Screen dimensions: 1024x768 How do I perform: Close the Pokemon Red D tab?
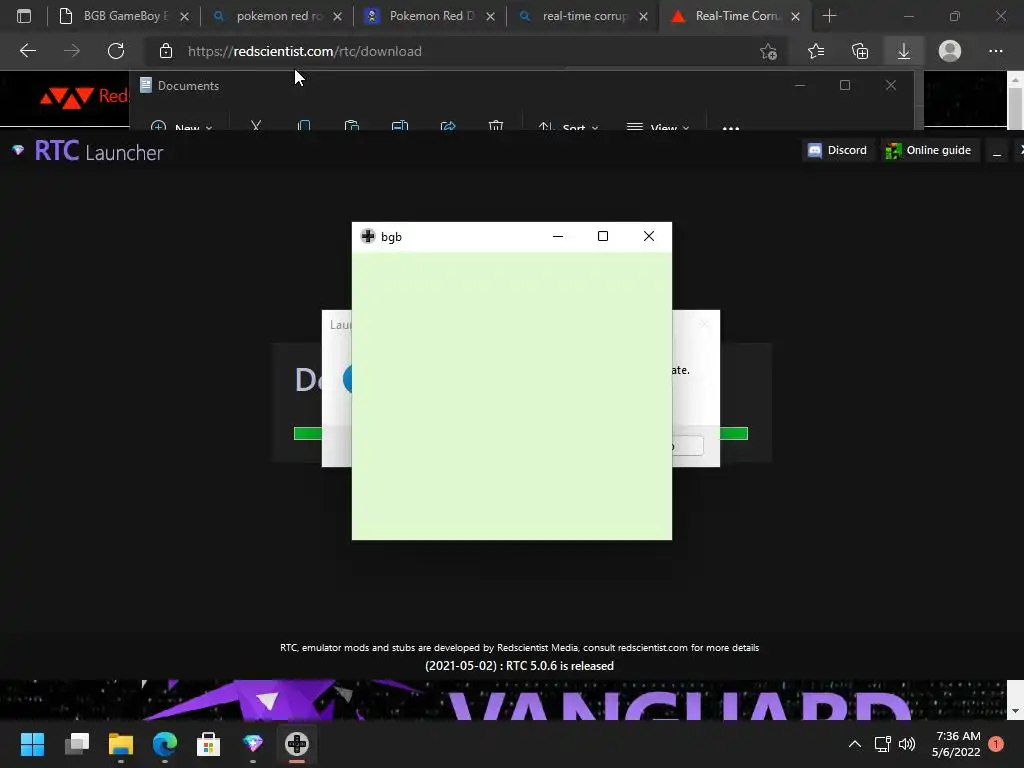(490, 16)
